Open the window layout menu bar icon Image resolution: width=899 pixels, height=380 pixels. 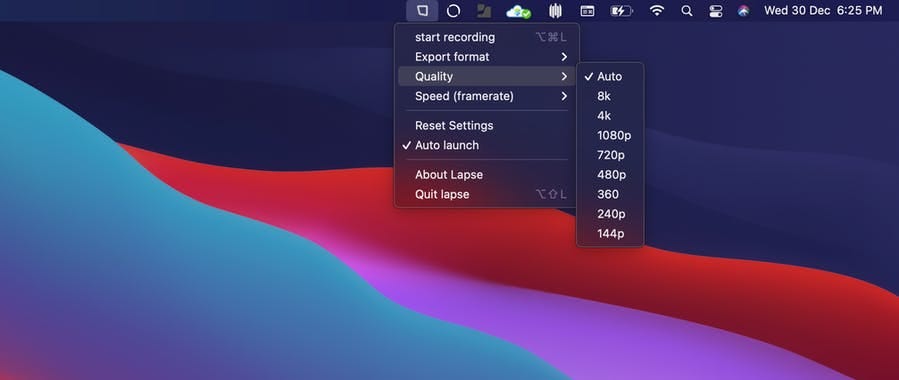pos(587,11)
